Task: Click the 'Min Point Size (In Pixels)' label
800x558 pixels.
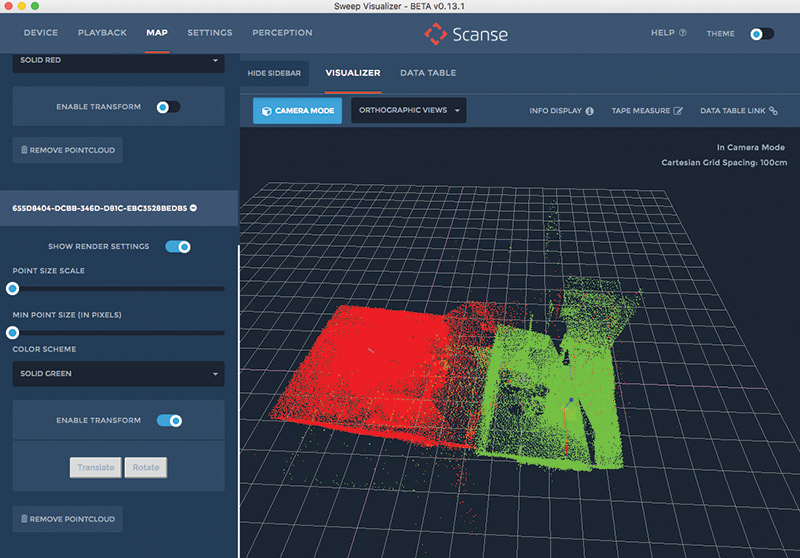Action: click(67, 315)
